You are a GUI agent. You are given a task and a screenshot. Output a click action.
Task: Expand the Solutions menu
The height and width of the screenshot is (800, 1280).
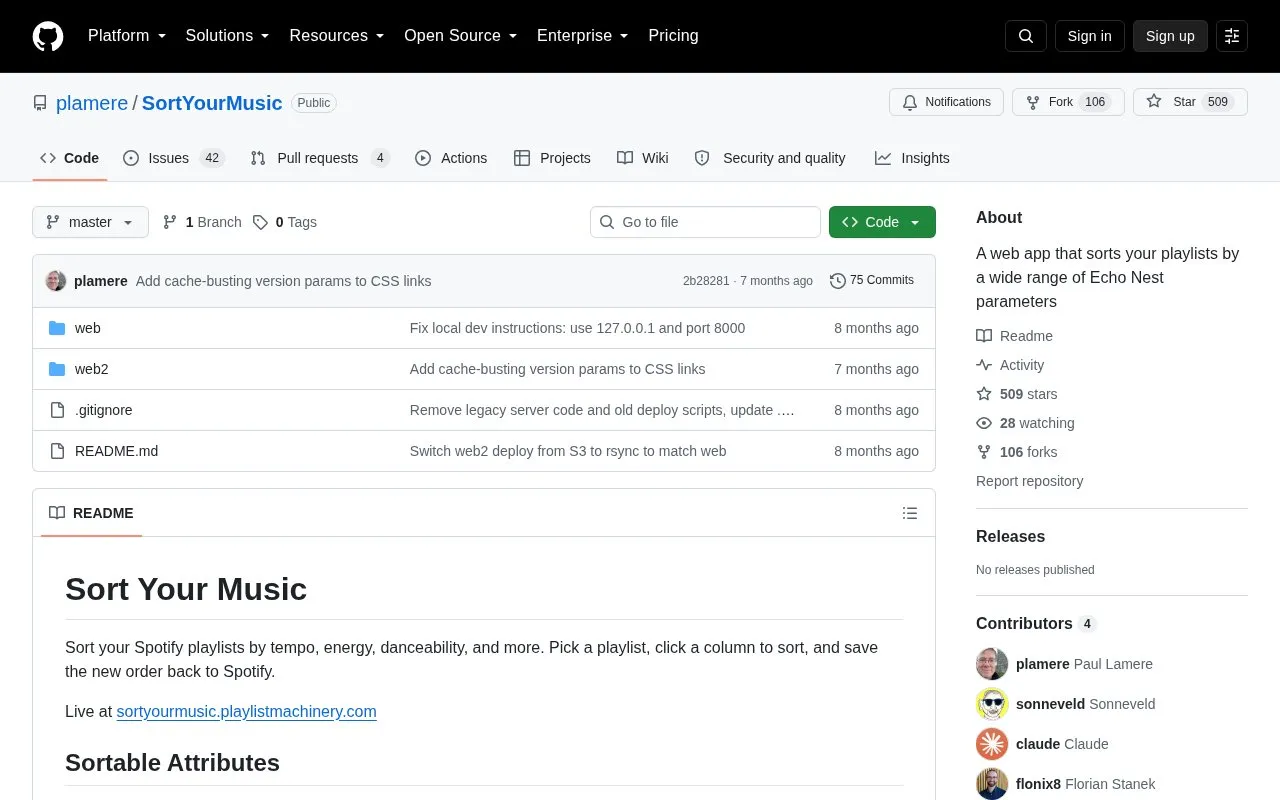pos(228,36)
